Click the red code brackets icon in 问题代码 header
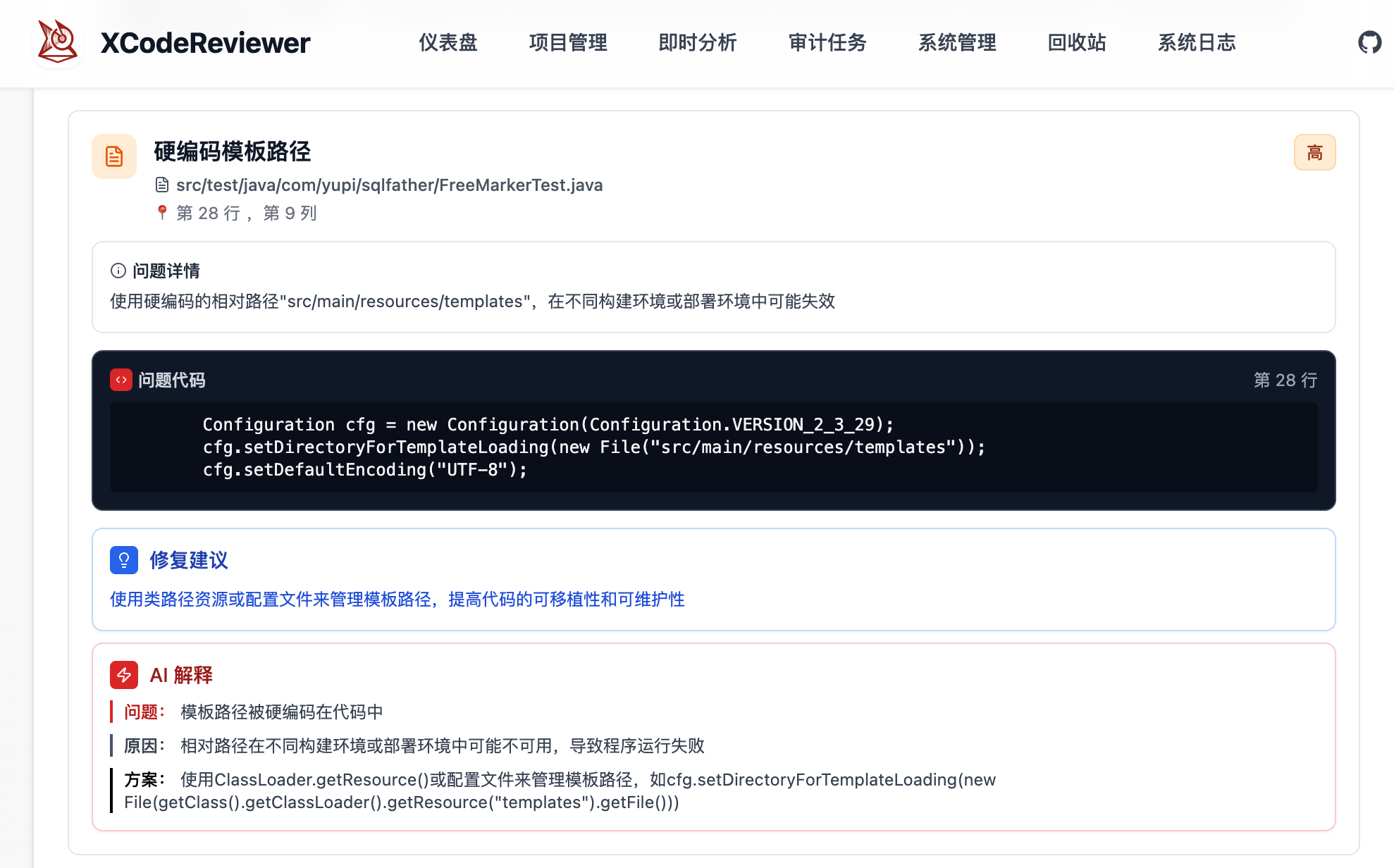The height and width of the screenshot is (868, 1394). [121, 379]
